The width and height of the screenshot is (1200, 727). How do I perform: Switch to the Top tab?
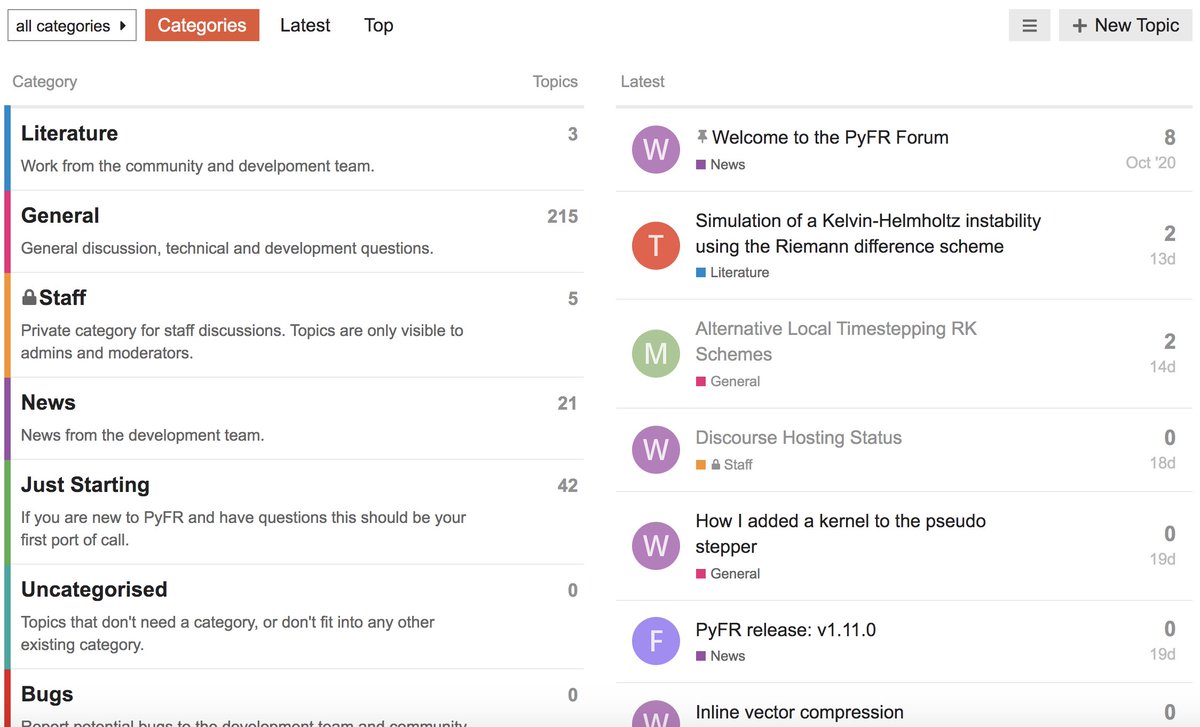pos(378,25)
